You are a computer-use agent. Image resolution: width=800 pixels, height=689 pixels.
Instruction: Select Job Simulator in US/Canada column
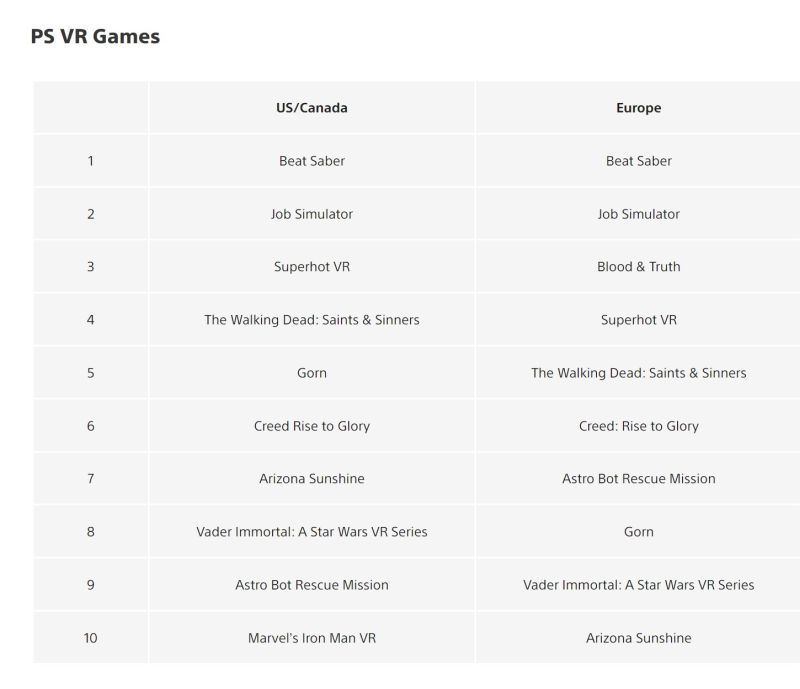tap(312, 214)
